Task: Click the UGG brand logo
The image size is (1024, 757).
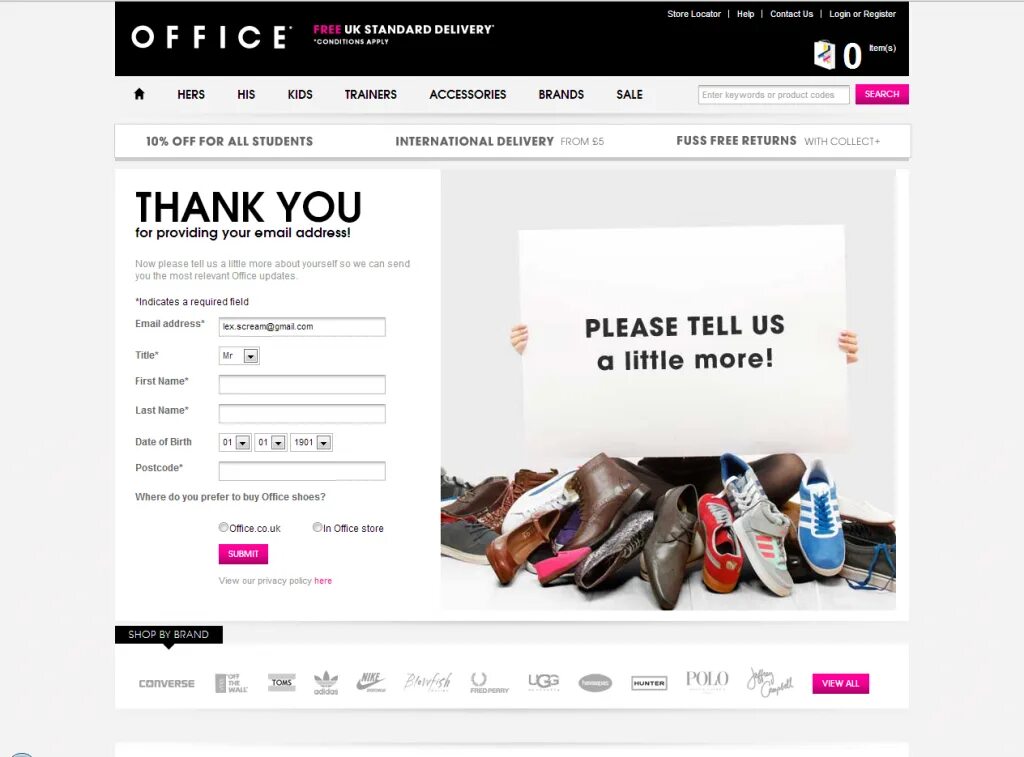Action: pyautogui.click(x=543, y=682)
